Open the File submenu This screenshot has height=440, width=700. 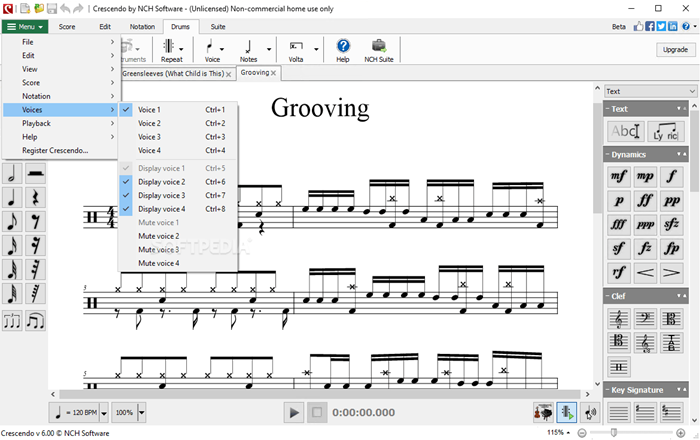[x=60, y=42]
